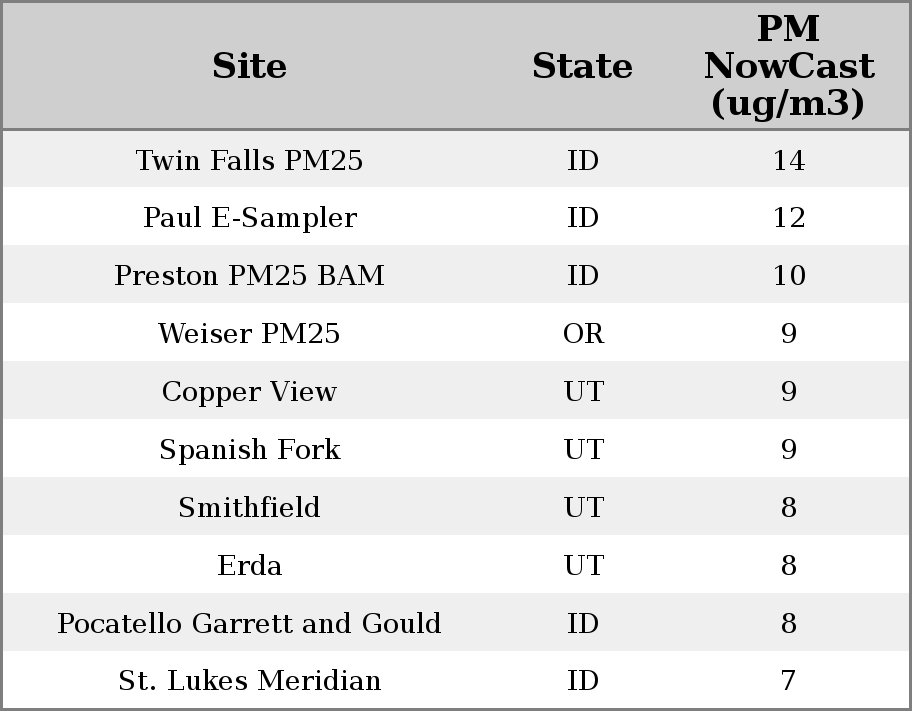Click Pocatello Garrett and Gould site name

tap(249, 624)
